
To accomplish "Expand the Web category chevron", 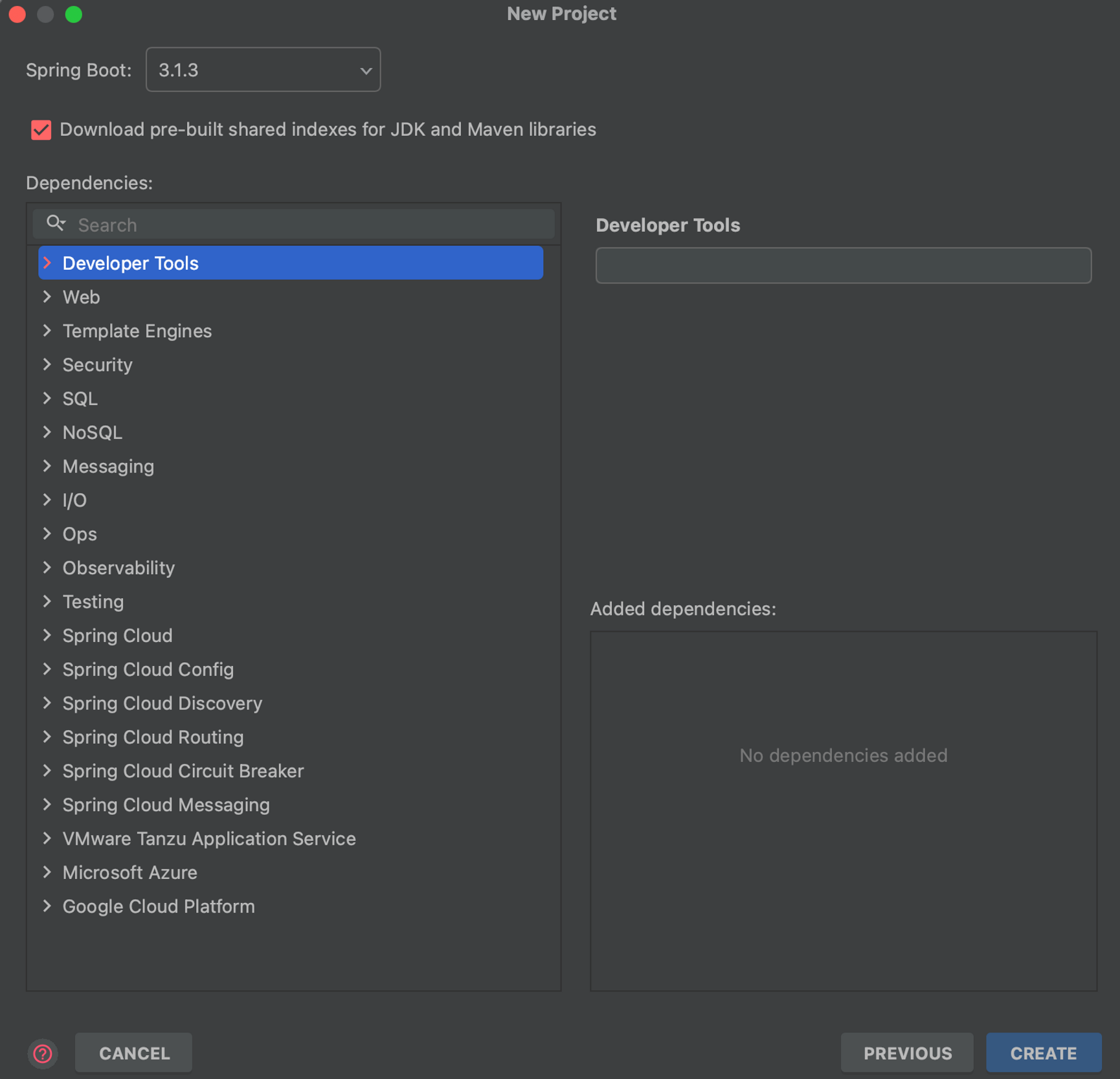I will point(47,297).
